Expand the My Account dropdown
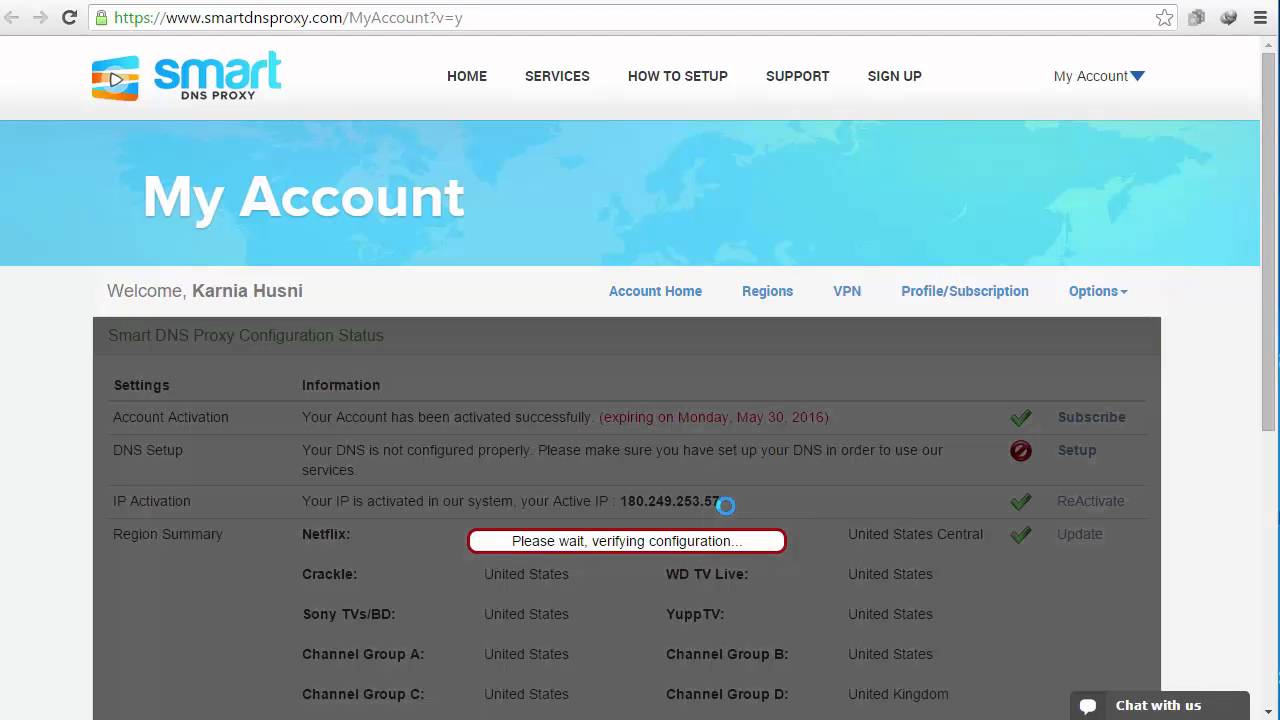This screenshot has height=720, width=1280. [x=1099, y=76]
